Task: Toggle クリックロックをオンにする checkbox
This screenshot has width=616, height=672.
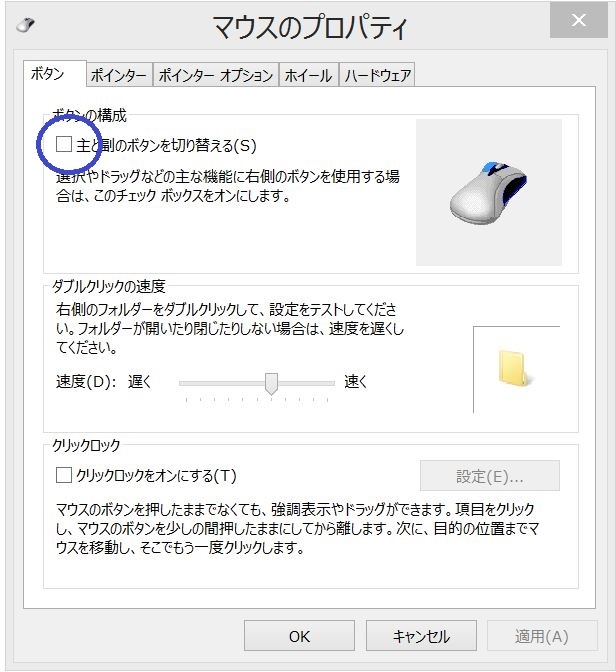Action: 64,475
